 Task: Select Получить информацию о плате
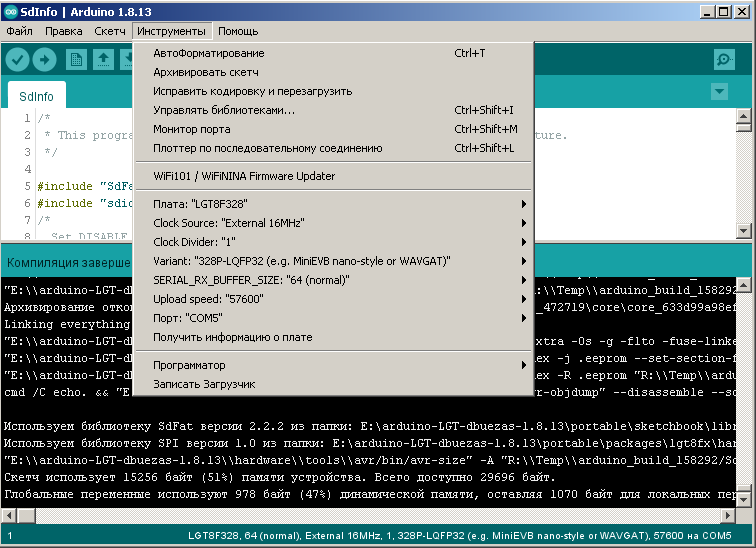tap(333, 337)
